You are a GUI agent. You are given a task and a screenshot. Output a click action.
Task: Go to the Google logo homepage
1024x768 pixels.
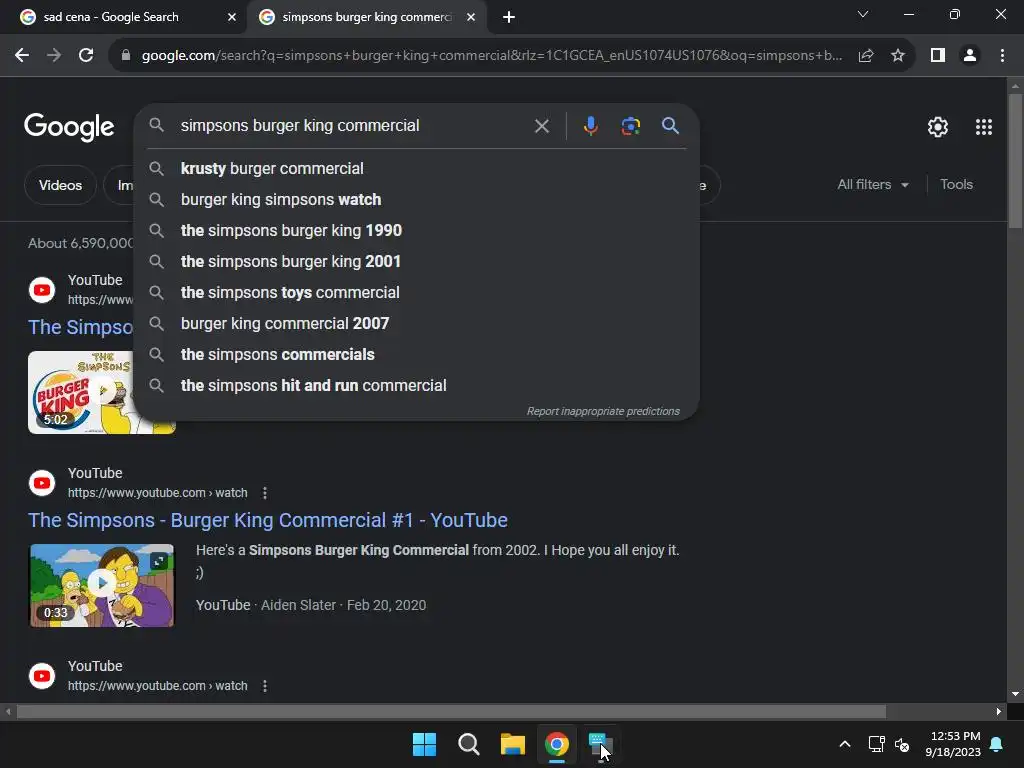click(x=69, y=127)
